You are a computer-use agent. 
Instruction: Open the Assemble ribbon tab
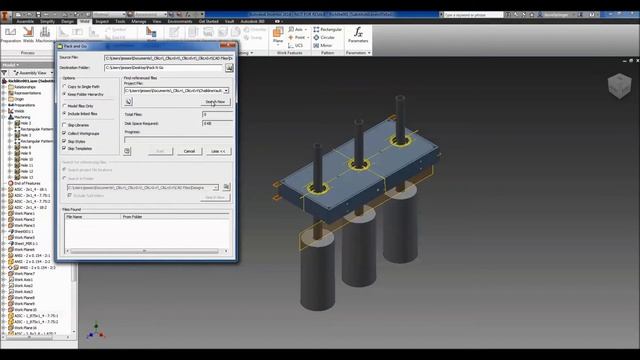[x=25, y=21]
